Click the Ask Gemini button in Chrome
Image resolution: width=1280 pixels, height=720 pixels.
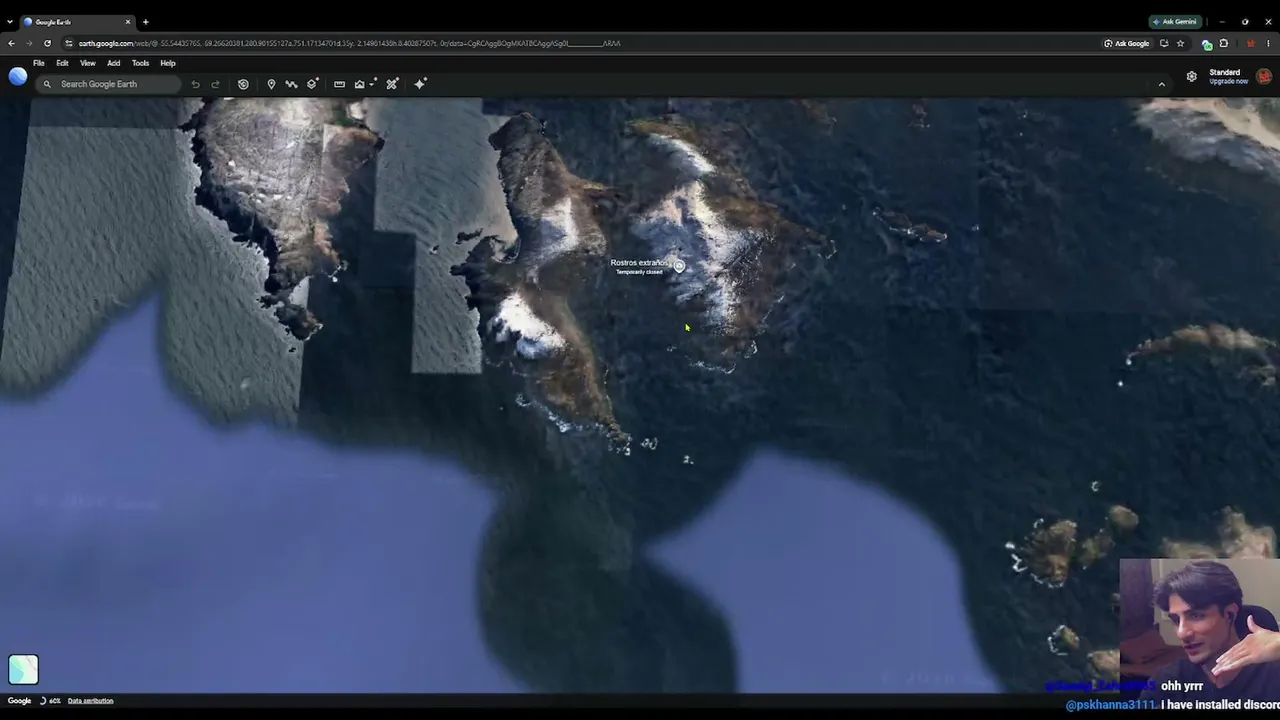(x=1175, y=21)
